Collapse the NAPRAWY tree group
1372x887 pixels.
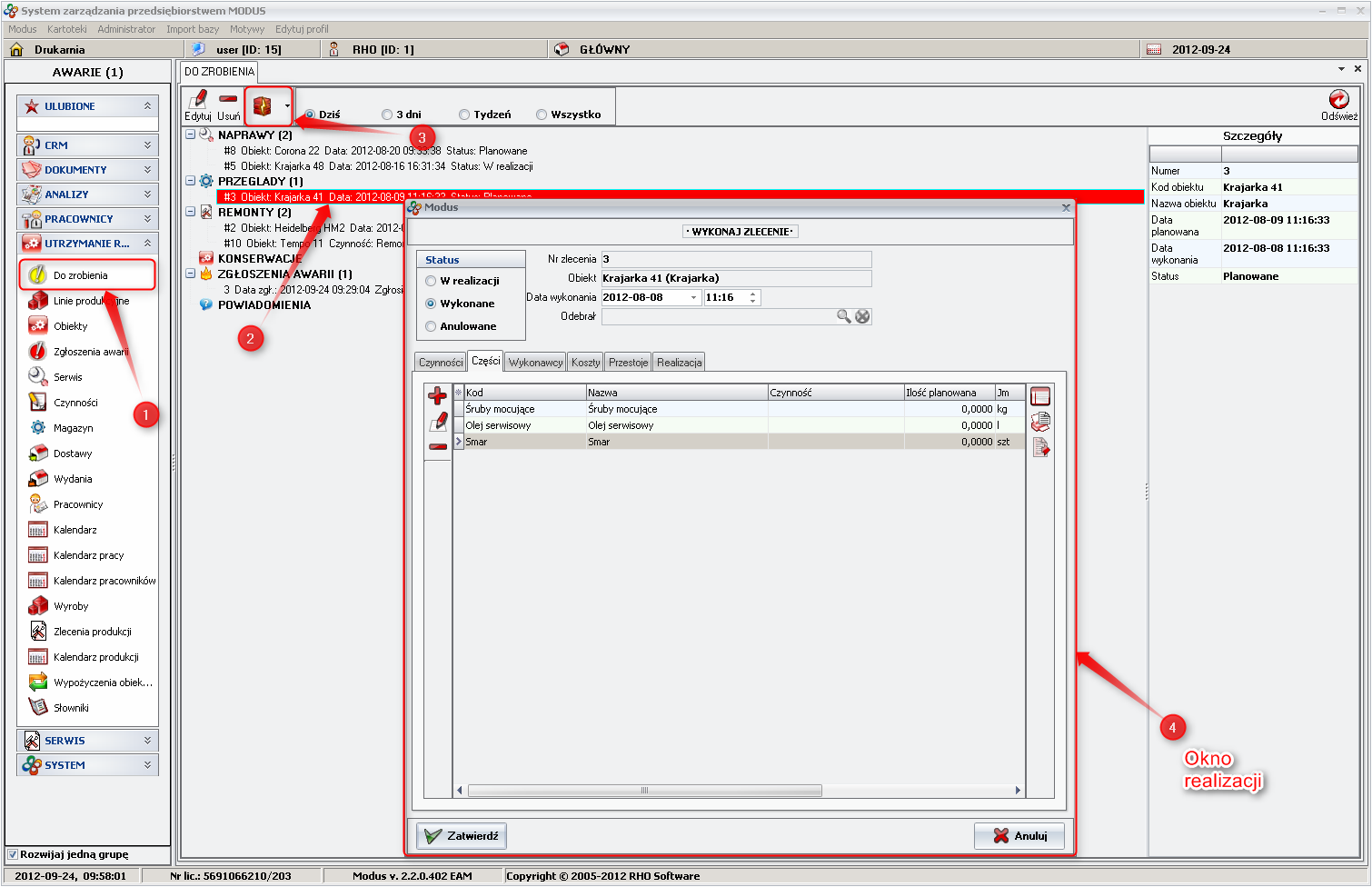point(191,135)
